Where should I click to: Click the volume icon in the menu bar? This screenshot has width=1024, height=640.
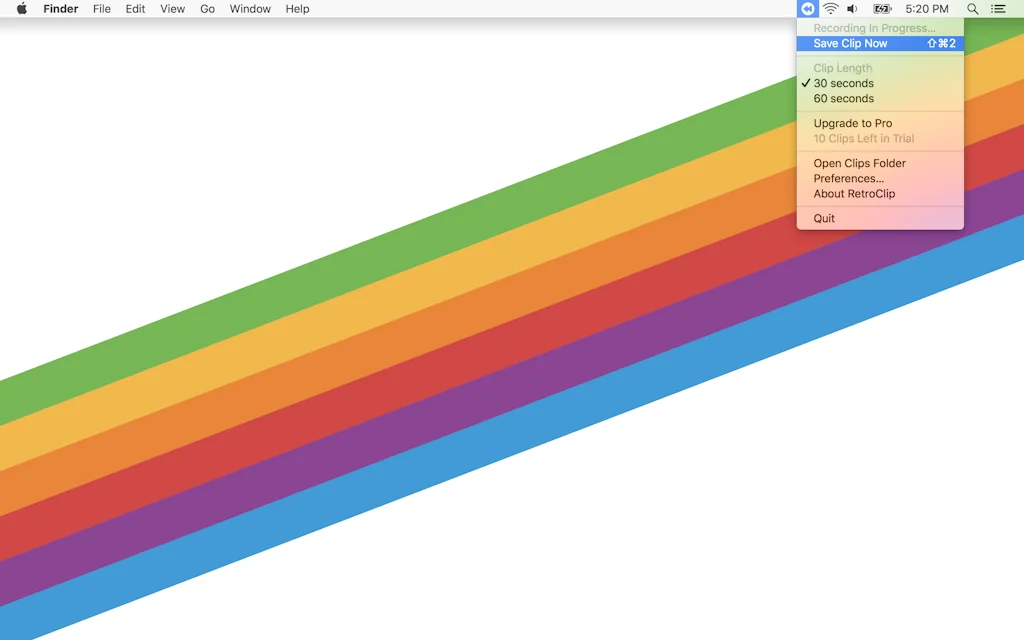pyautogui.click(x=853, y=9)
